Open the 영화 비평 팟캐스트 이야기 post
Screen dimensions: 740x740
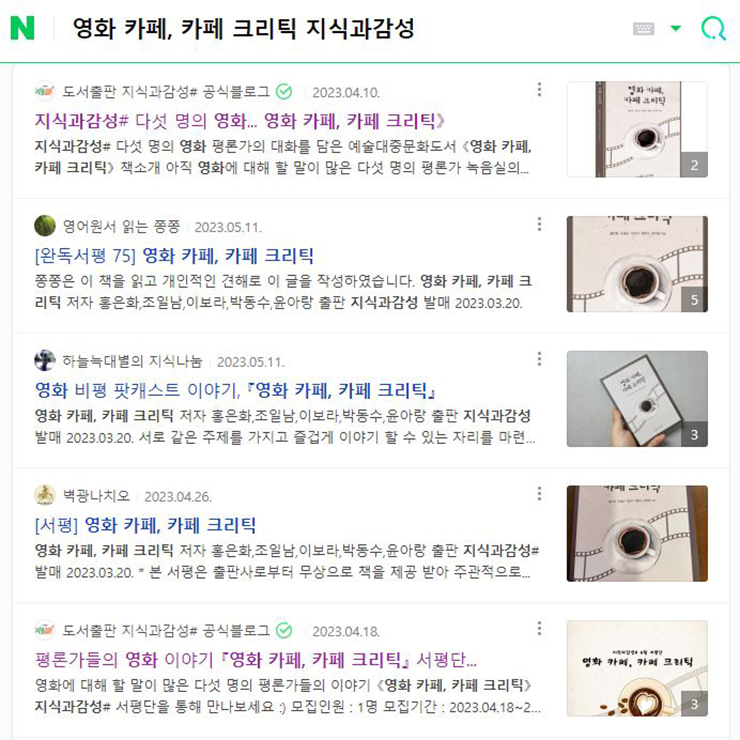click(235, 390)
